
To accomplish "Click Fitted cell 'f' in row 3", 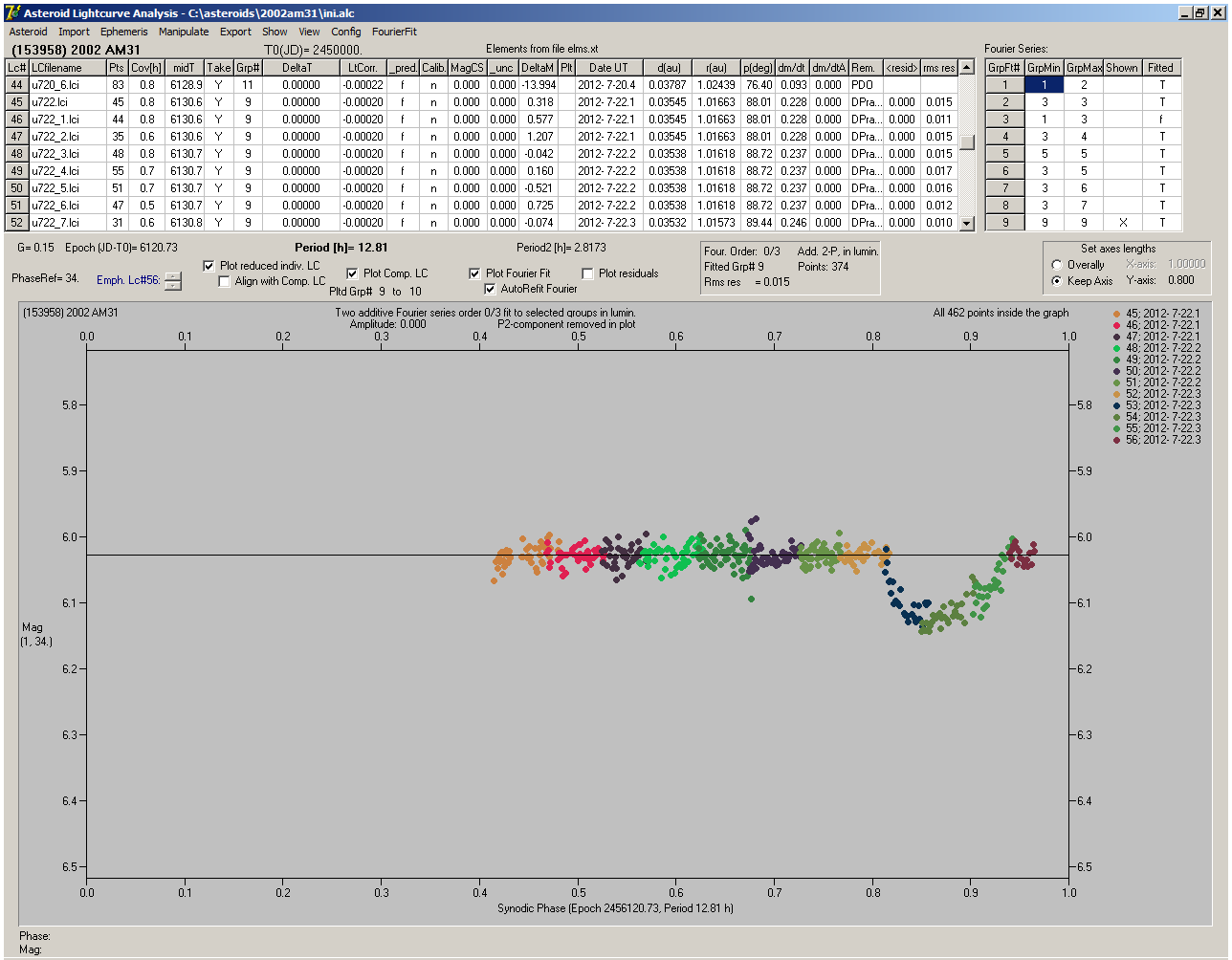I will [x=1161, y=120].
